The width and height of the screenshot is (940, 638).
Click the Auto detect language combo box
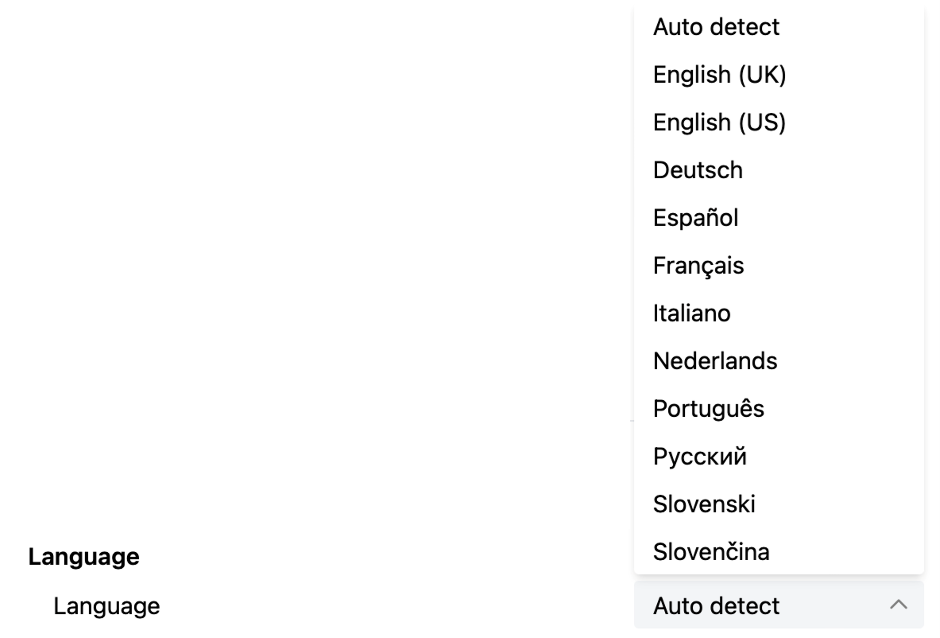point(779,605)
